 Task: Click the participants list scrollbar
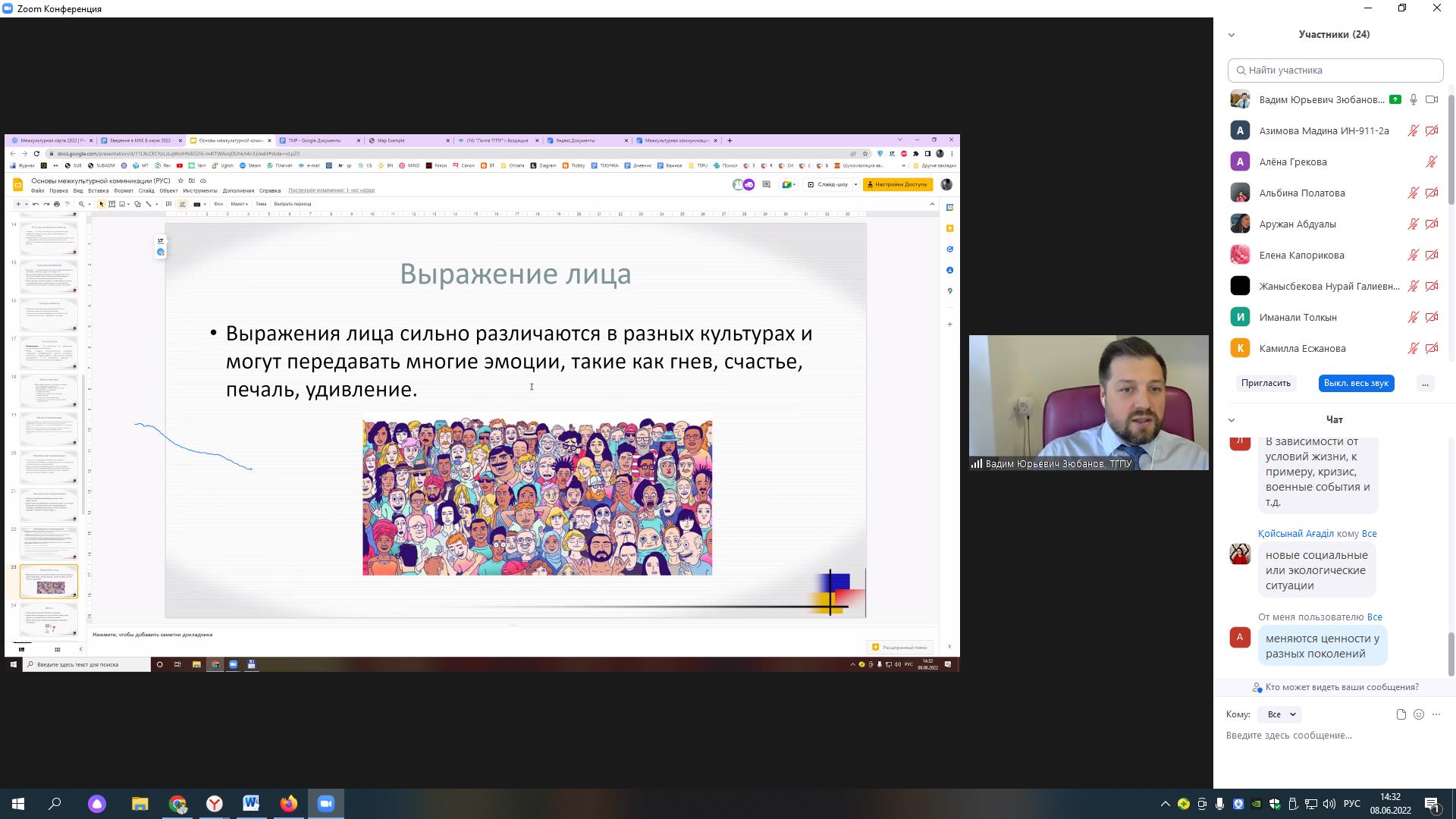coord(1451,148)
